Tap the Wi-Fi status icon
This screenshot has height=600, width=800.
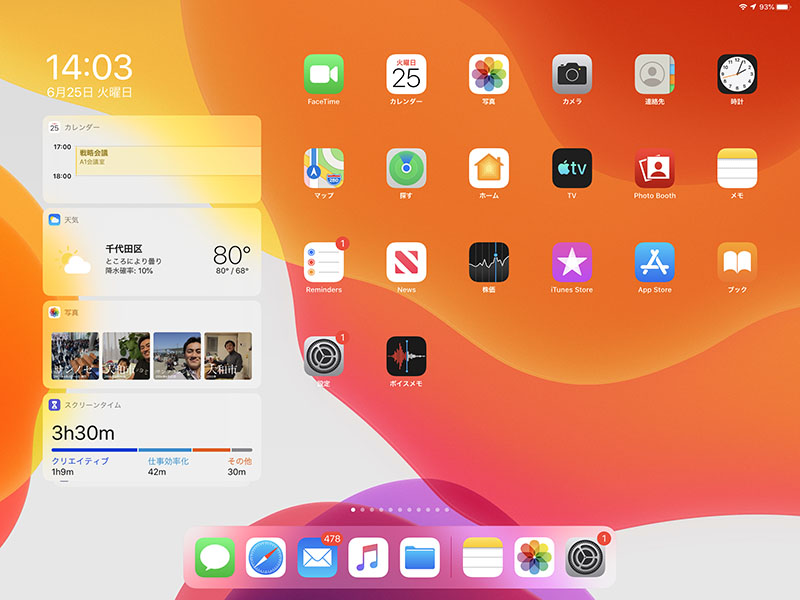coord(743,7)
